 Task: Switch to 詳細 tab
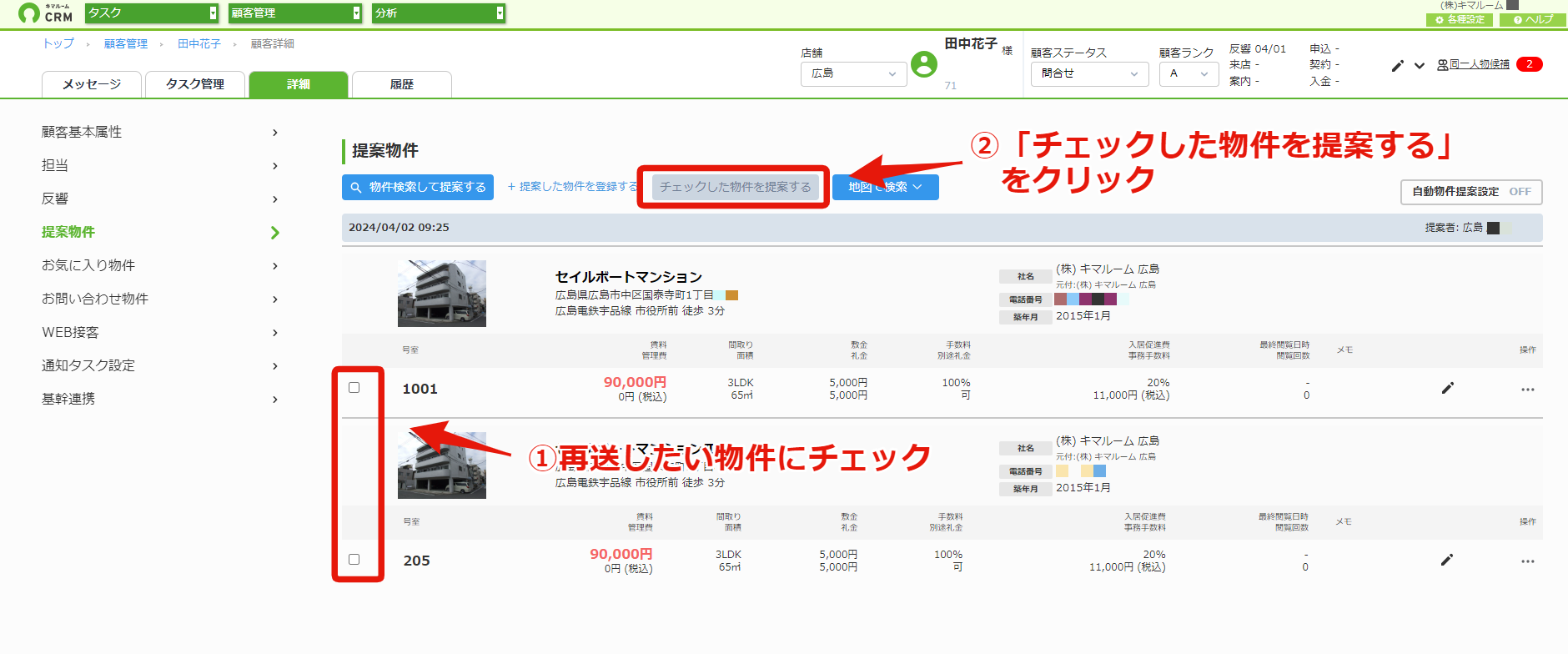(299, 84)
